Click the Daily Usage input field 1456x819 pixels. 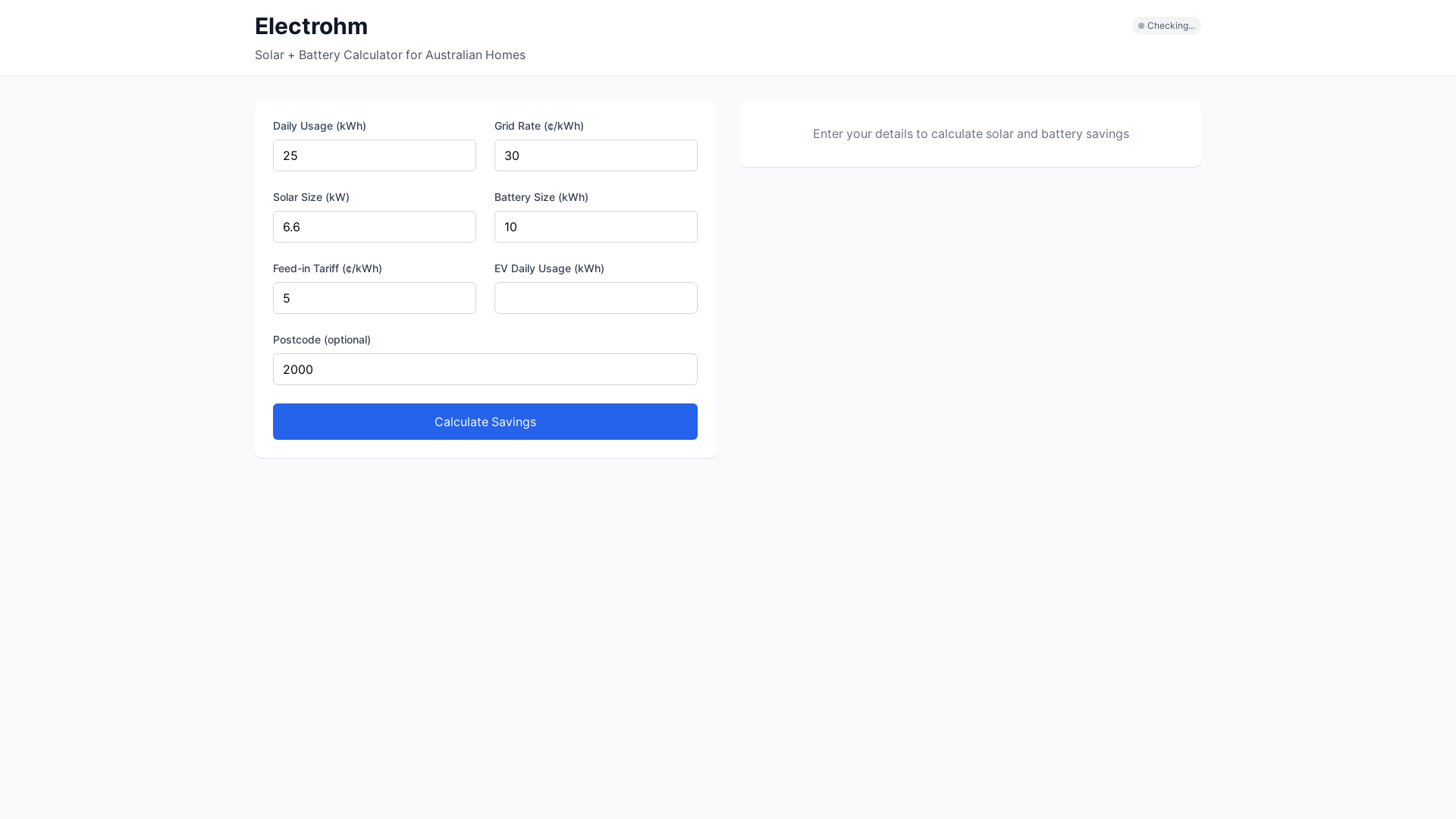[x=375, y=155]
